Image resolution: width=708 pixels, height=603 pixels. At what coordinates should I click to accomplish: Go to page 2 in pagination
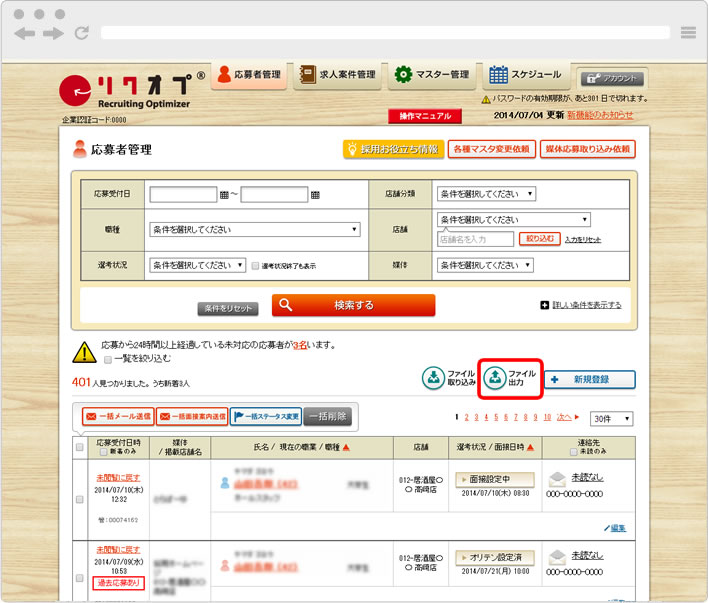(x=466, y=417)
